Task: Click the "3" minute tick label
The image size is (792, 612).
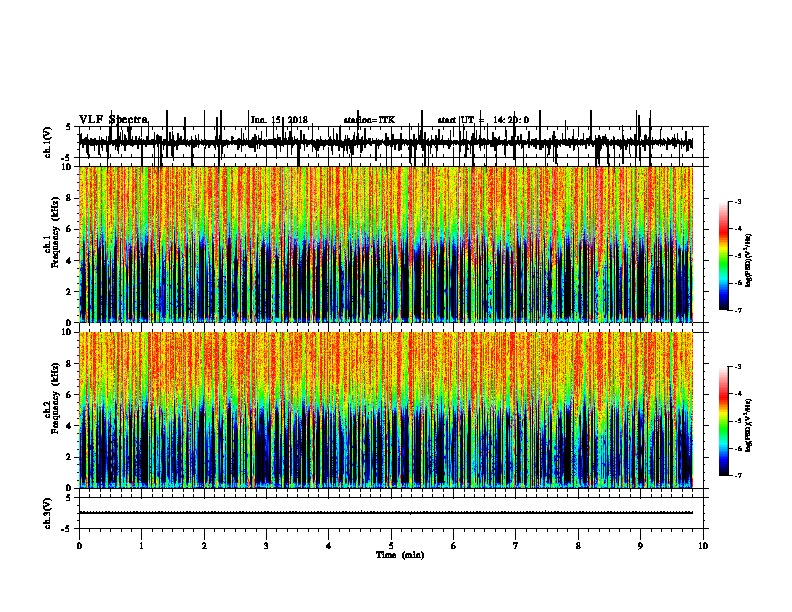Action: click(x=266, y=546)
